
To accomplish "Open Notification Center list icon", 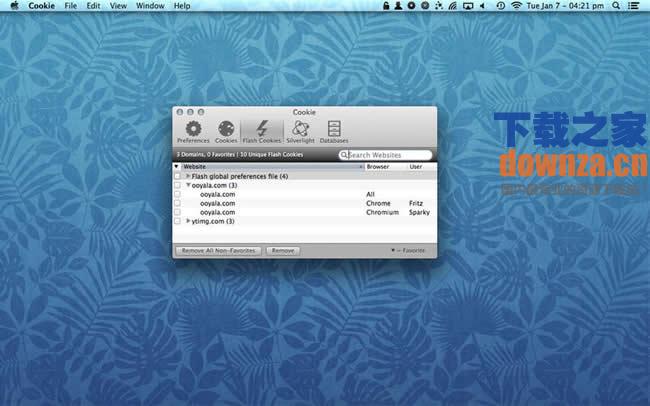I will click(633, 6).
